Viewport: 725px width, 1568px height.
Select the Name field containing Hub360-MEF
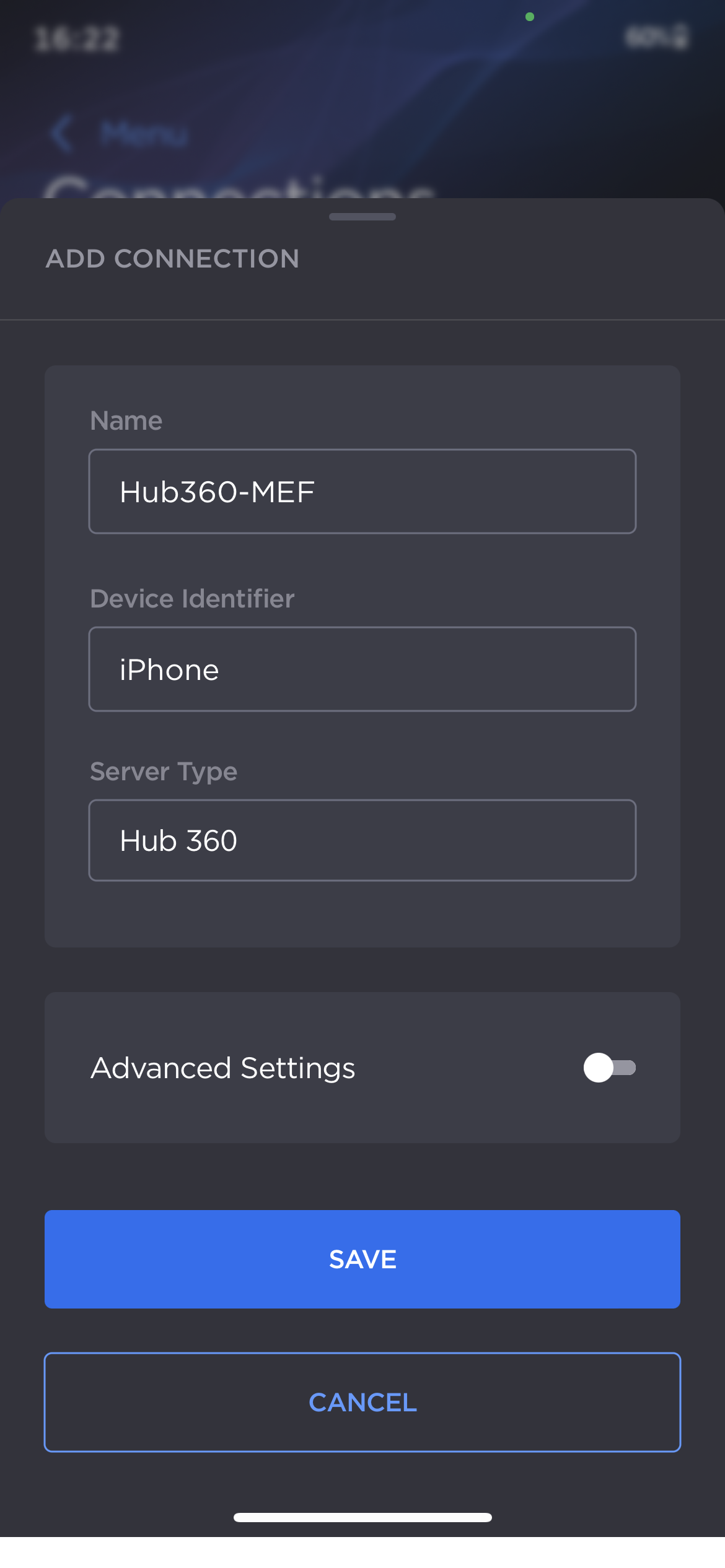[362, 491]
